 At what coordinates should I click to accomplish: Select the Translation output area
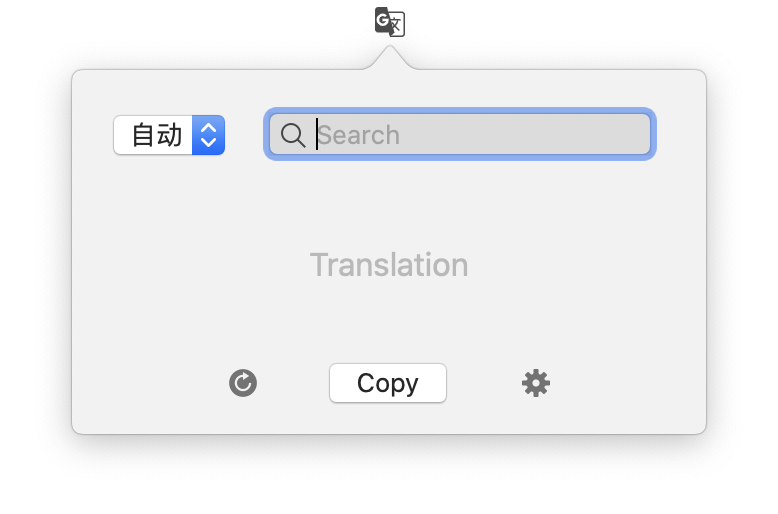(x=389, y=265)
